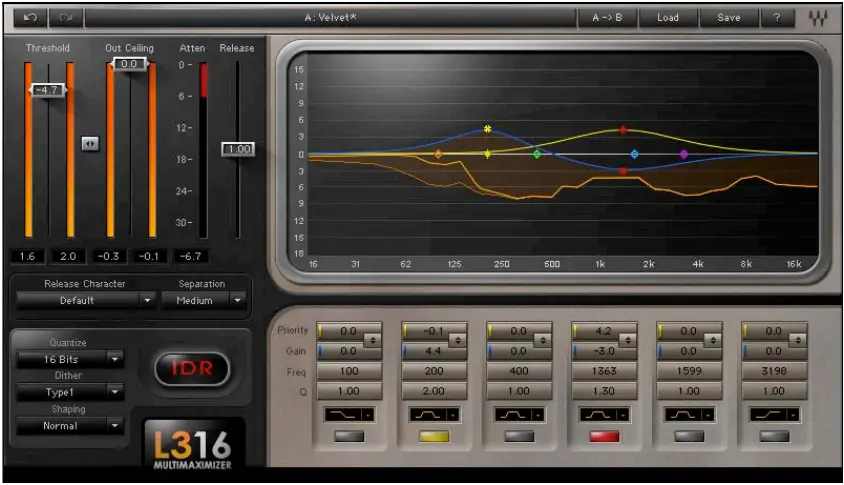
Task: Click the 1.6 input peak readout
Action: click(27, 256)
